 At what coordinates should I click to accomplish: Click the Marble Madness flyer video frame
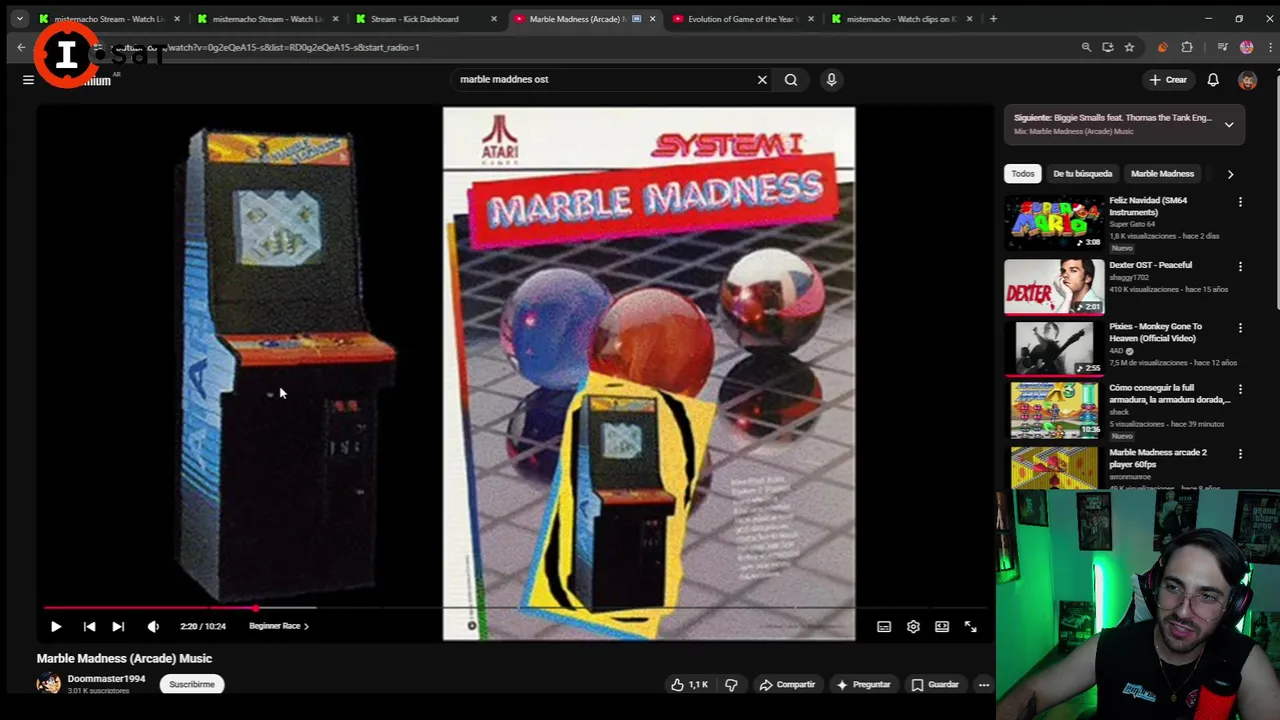[x=649, y=373]
